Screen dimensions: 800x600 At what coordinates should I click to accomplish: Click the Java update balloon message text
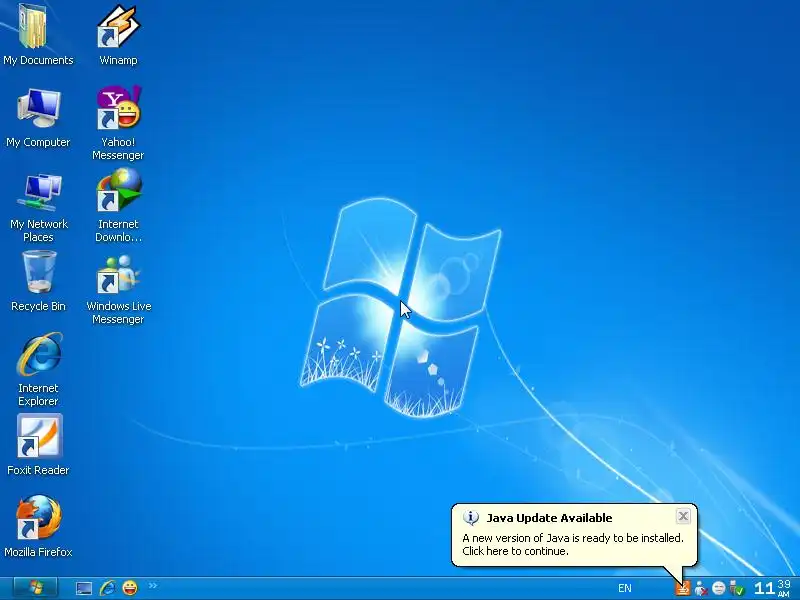pyautogui.click(x=572, y=544)
